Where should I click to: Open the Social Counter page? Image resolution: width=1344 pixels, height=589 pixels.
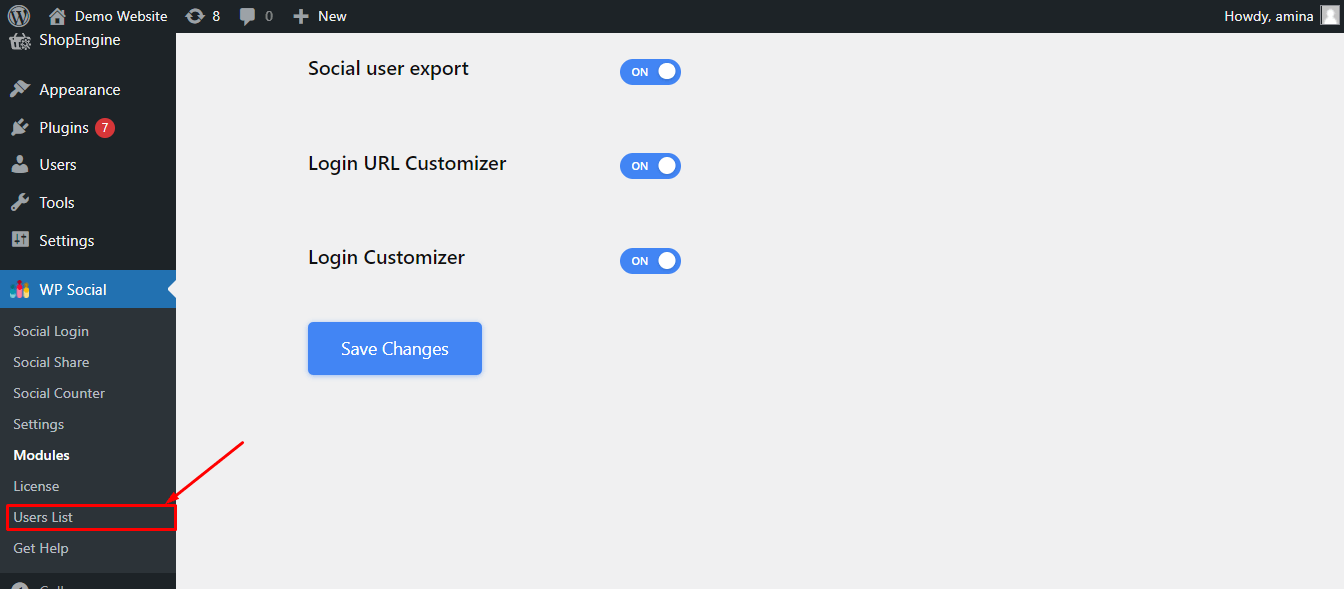[x=58, y=393]
